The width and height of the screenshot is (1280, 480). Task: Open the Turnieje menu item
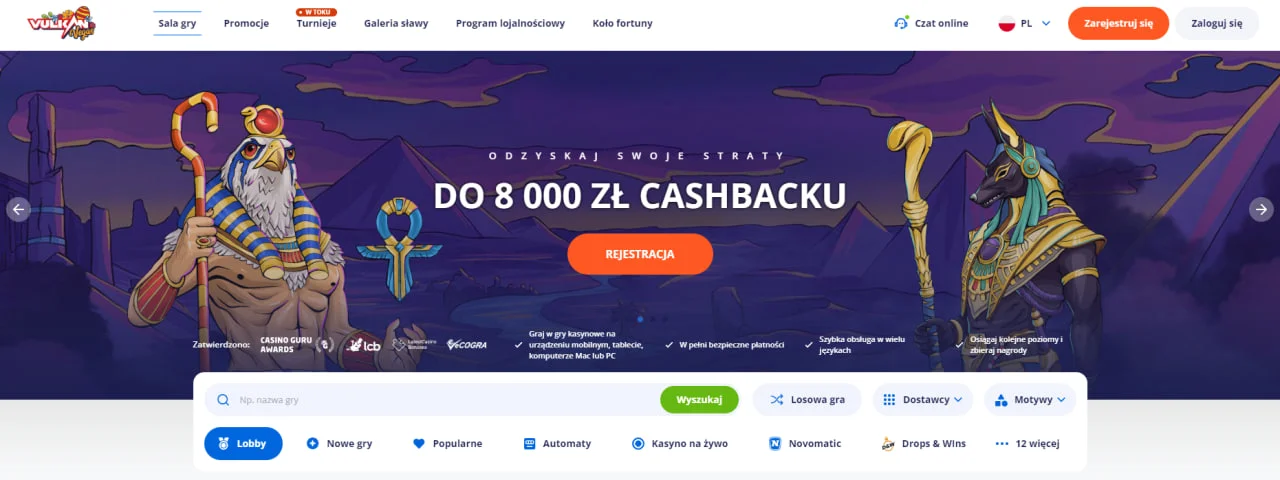click(x=316, y=23)
